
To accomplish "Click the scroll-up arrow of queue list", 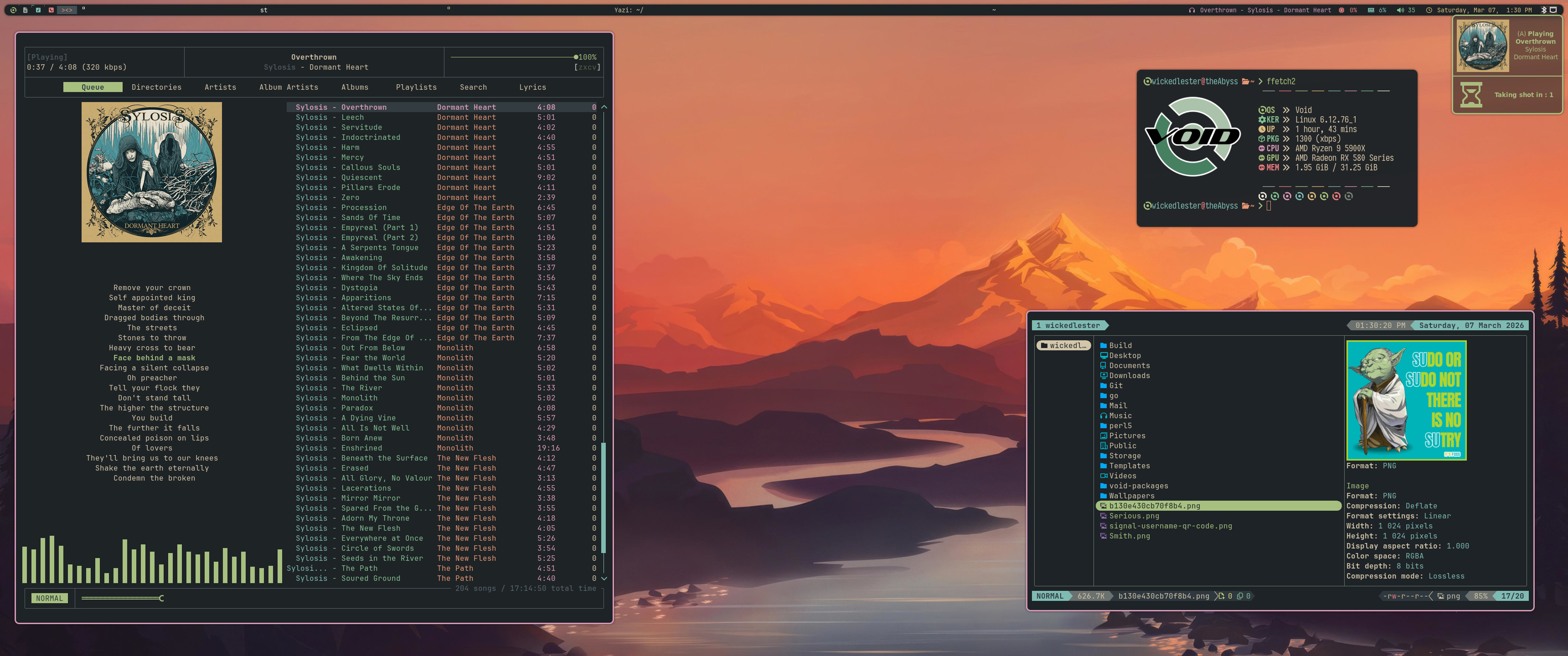I will coord(604,107).
